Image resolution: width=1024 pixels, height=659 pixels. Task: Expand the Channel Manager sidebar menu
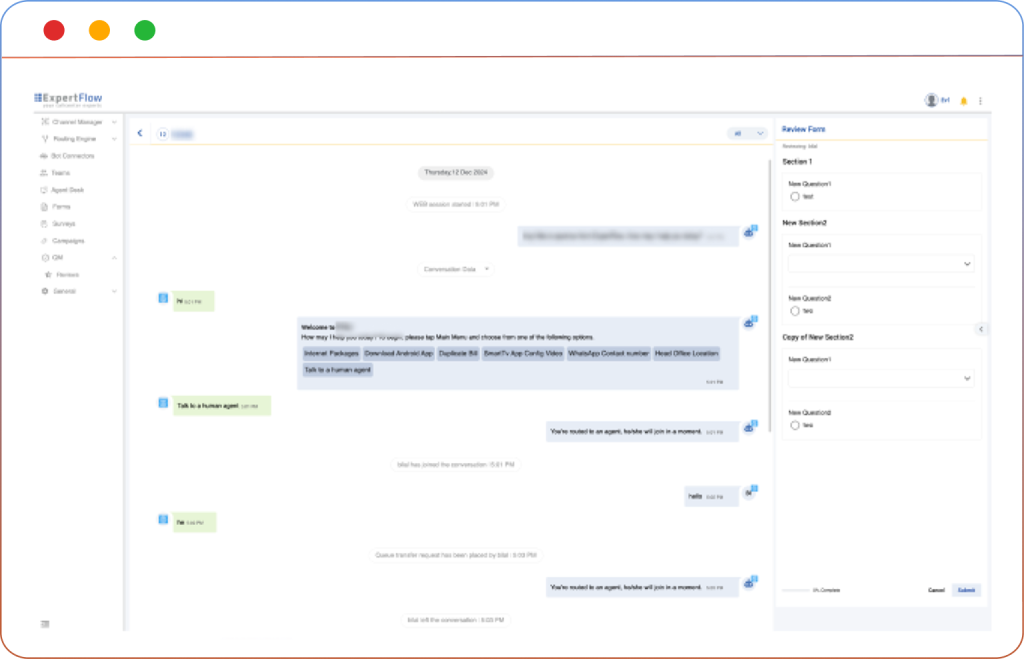pyautogui.click(x=79, y=122)
